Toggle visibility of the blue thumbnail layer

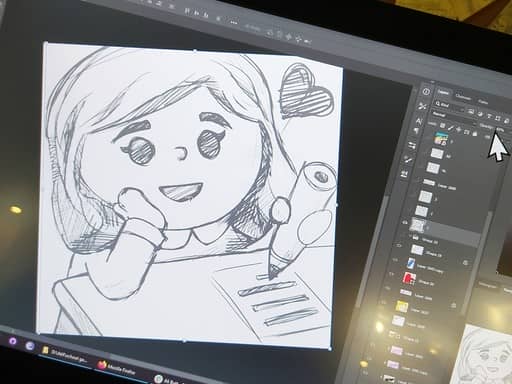(x=395, y=260)
